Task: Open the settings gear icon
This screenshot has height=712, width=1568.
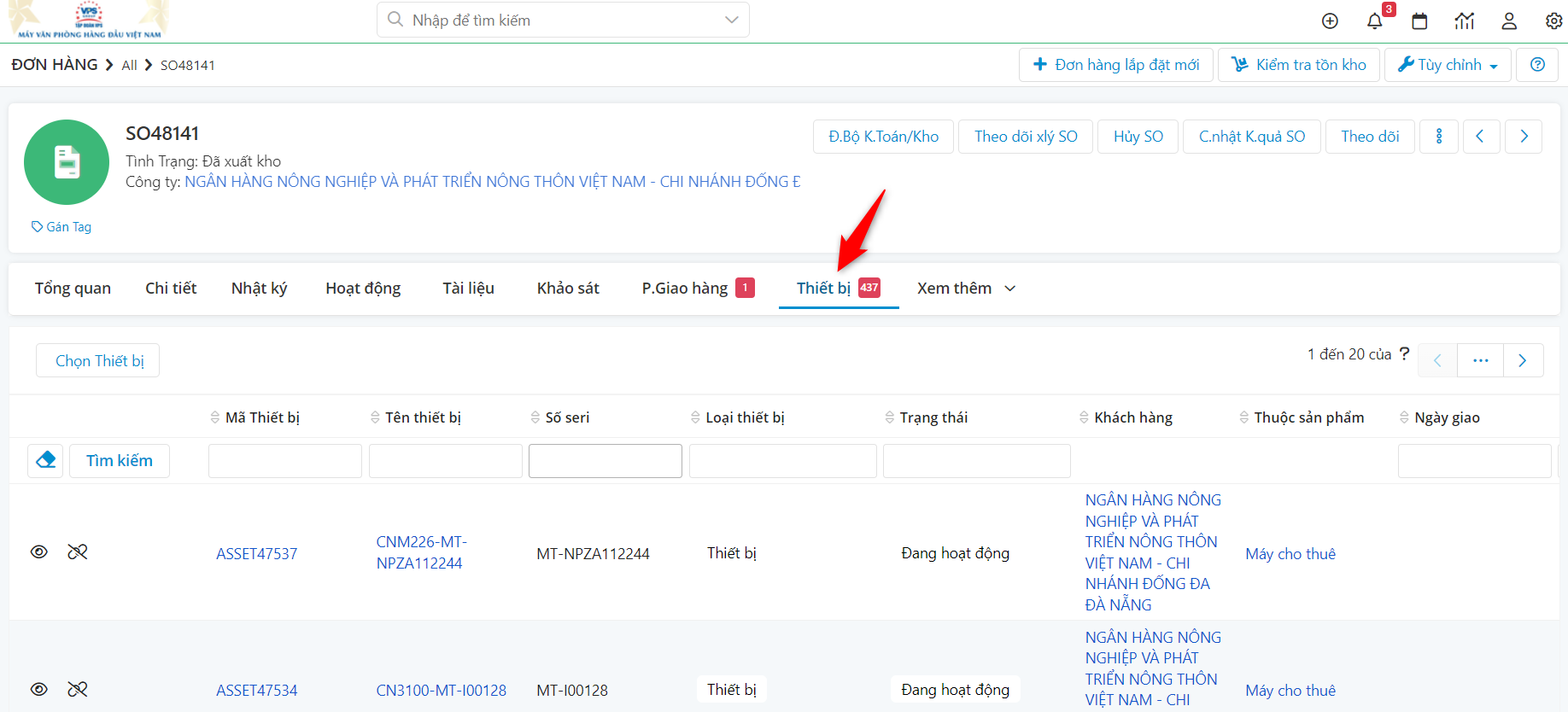Action: (x=1553, y=21)
